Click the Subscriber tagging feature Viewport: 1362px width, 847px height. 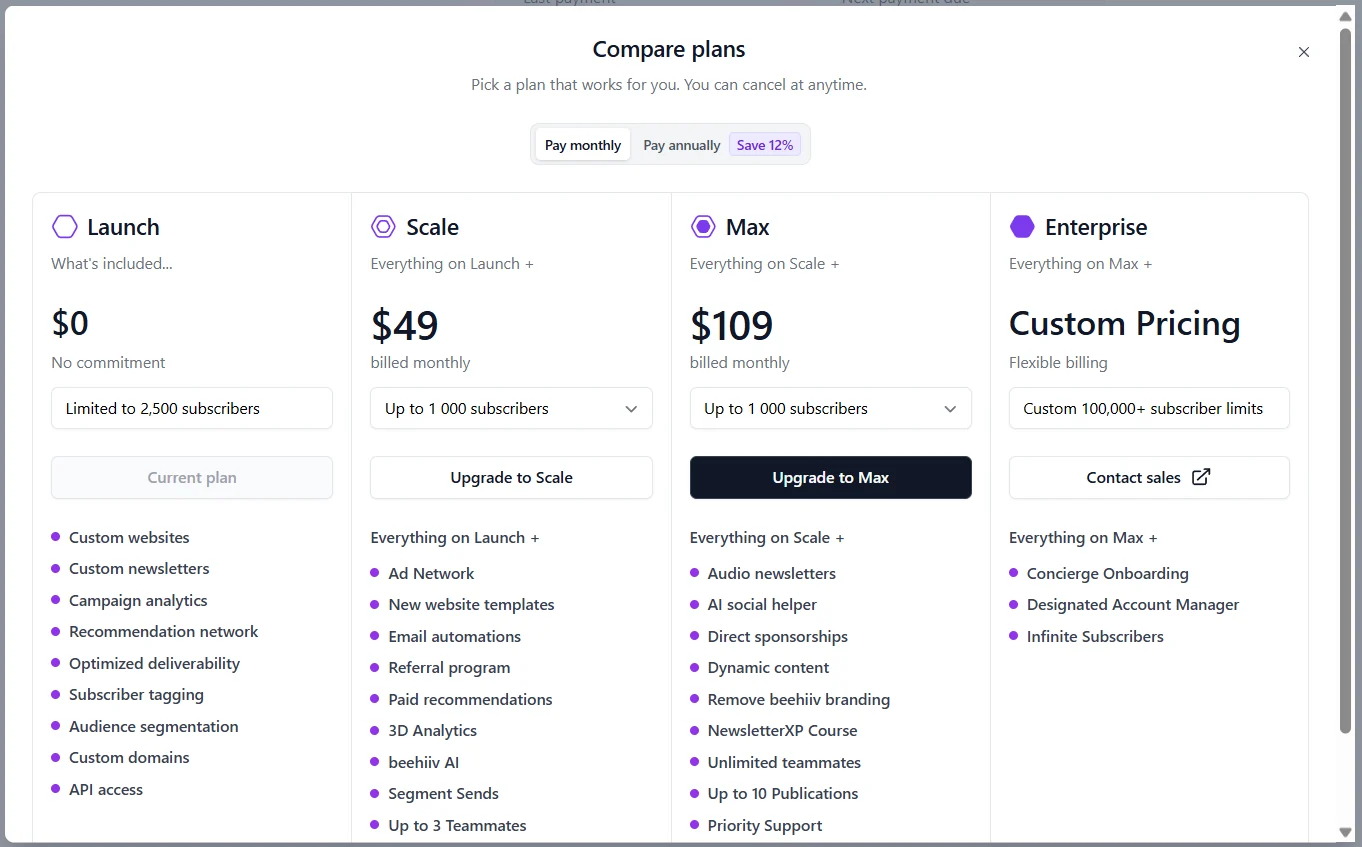pos(136,694)
